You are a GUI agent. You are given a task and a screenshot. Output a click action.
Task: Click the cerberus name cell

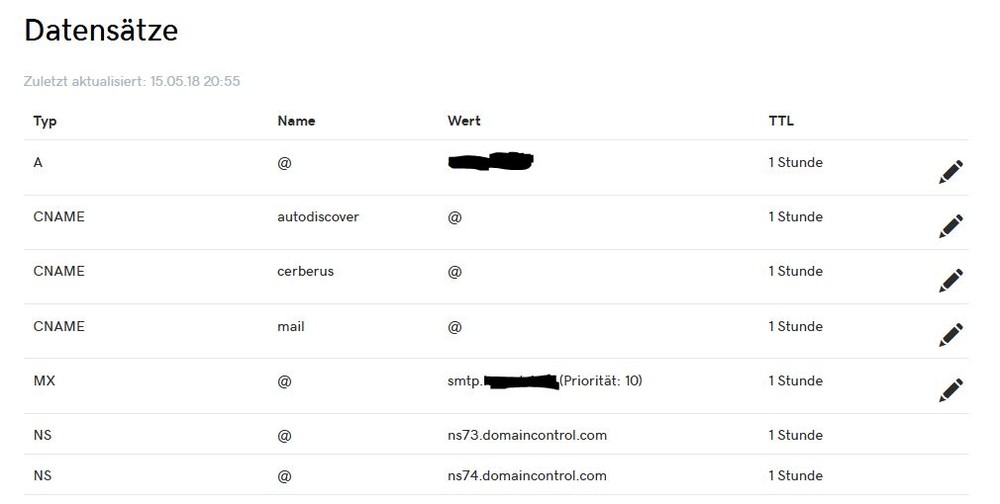tap(305, 271)
